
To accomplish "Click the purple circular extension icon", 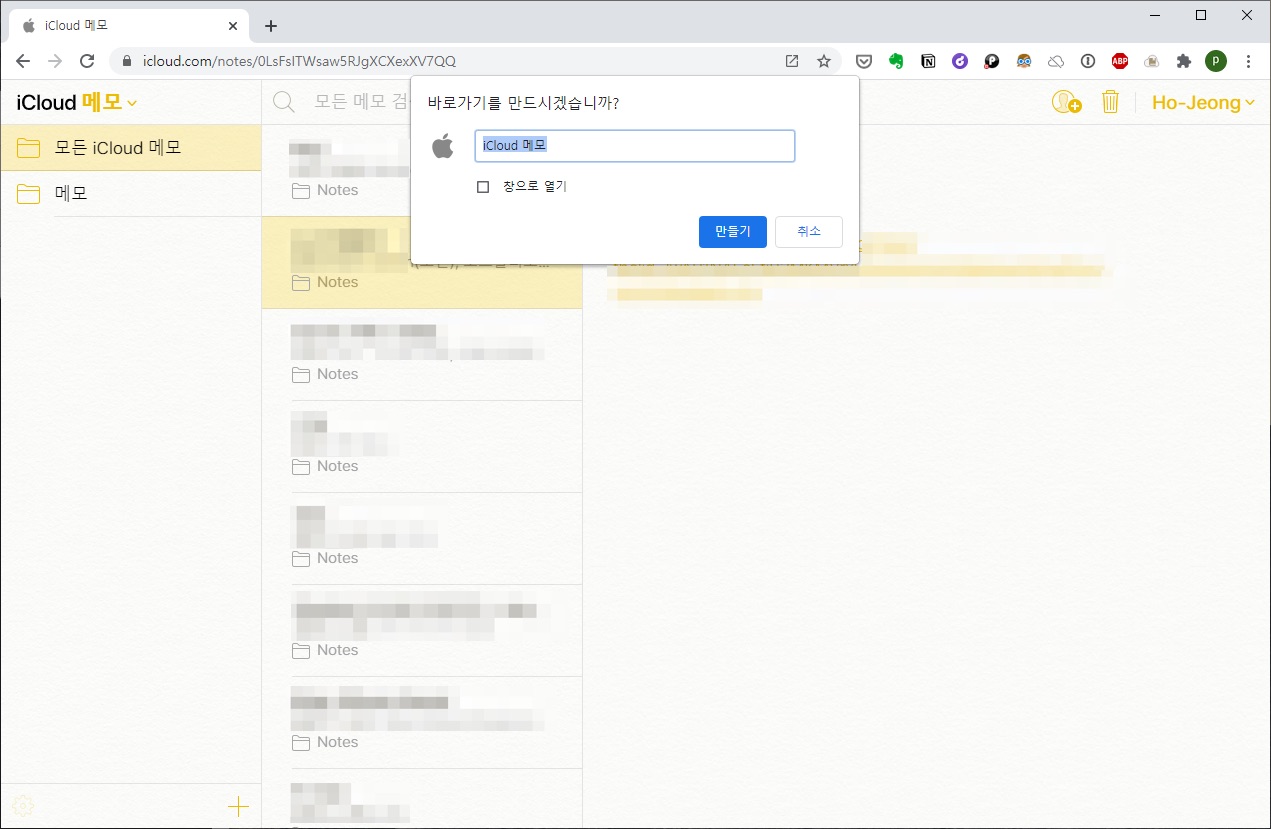I will (x=960, y=61).
